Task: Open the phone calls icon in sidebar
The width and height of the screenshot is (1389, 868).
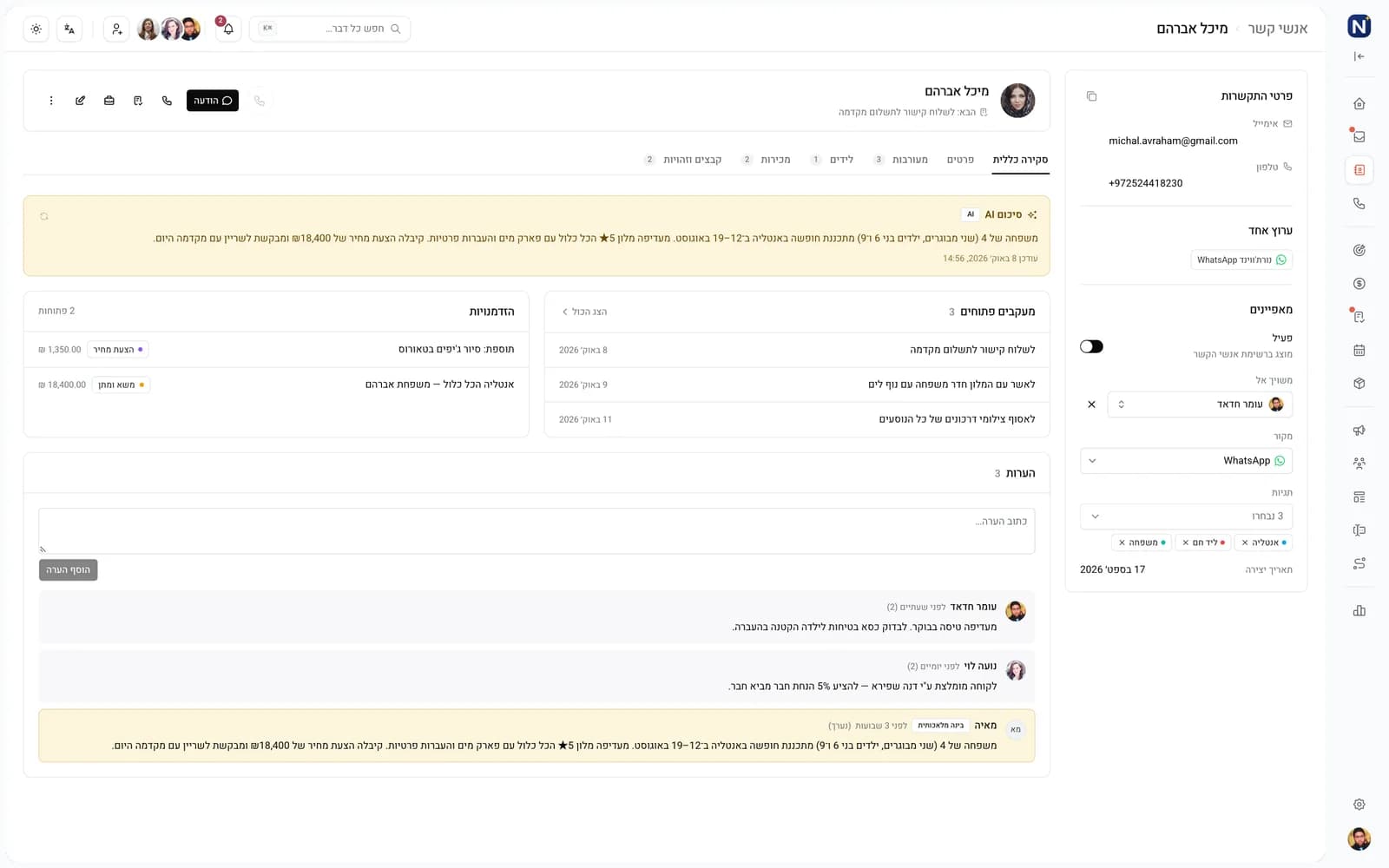Action: point(1359,203)
